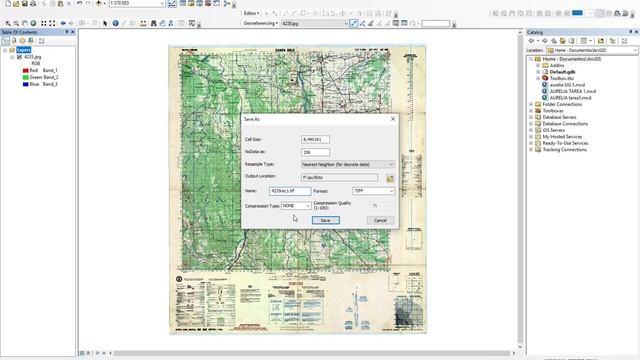Select the Pan hand tool
Image resolution: width=640 pixels, height=360 pixels.
click(25, 23)
